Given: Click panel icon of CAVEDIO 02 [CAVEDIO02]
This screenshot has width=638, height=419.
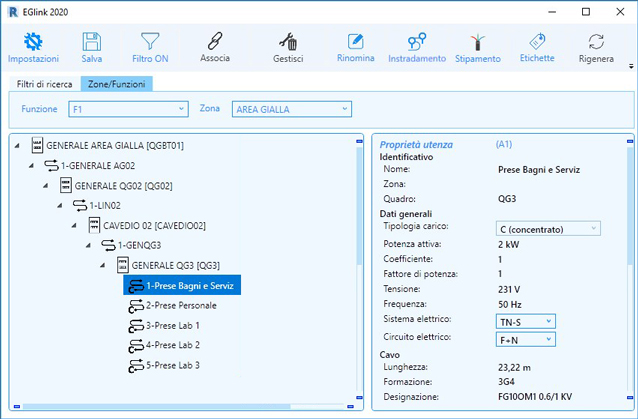Looking at the screenshot, I should click(x=94, y=225).
